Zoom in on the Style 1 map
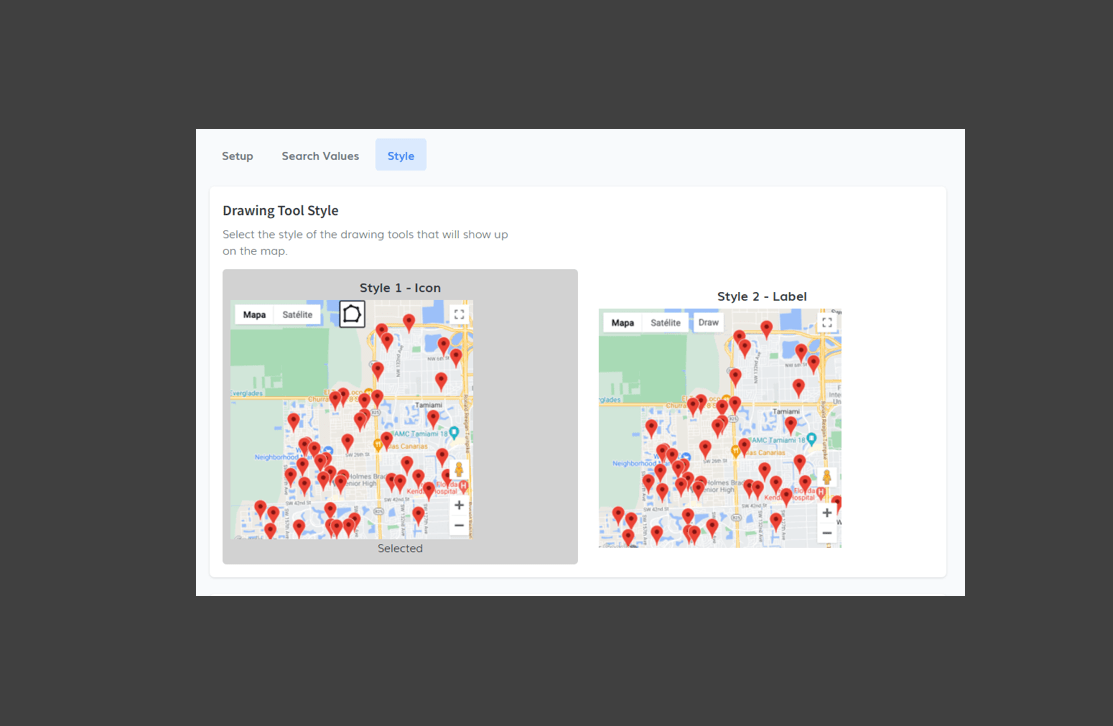Viewport: 1113px width, 726px height. click(459, 505)
